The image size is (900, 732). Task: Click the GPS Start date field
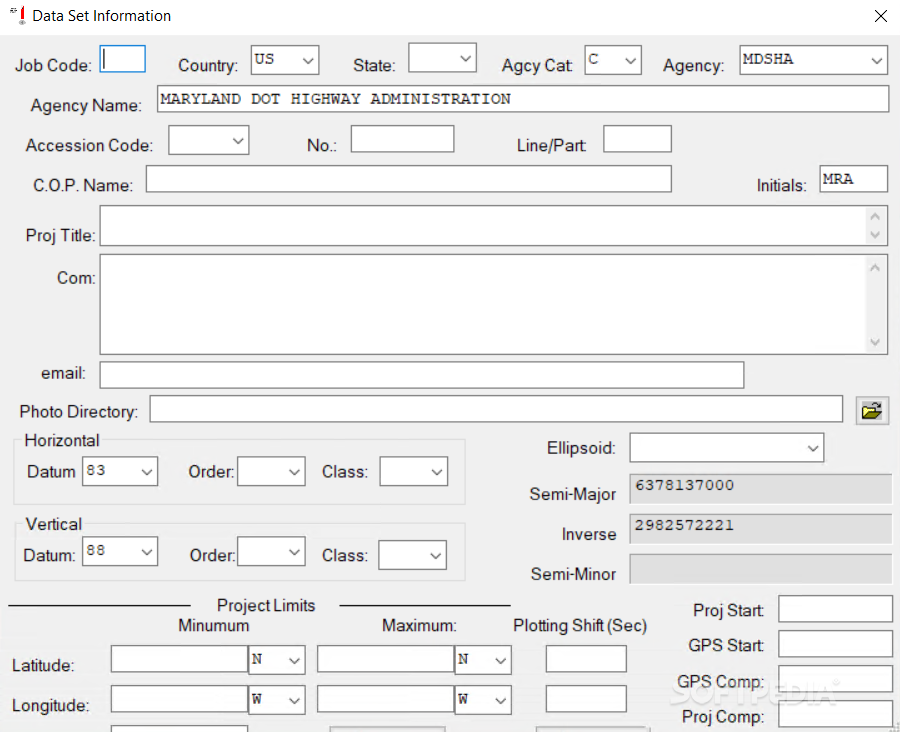(x=835, y=644)
